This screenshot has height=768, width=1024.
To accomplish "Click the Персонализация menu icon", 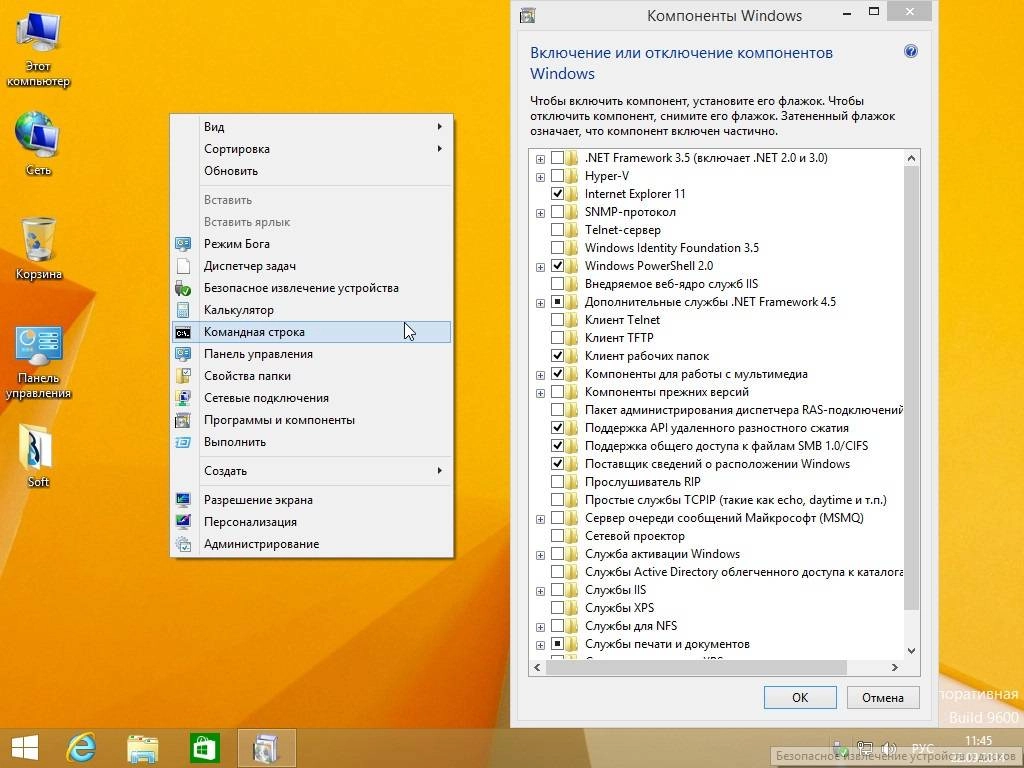I will [183, 522].
